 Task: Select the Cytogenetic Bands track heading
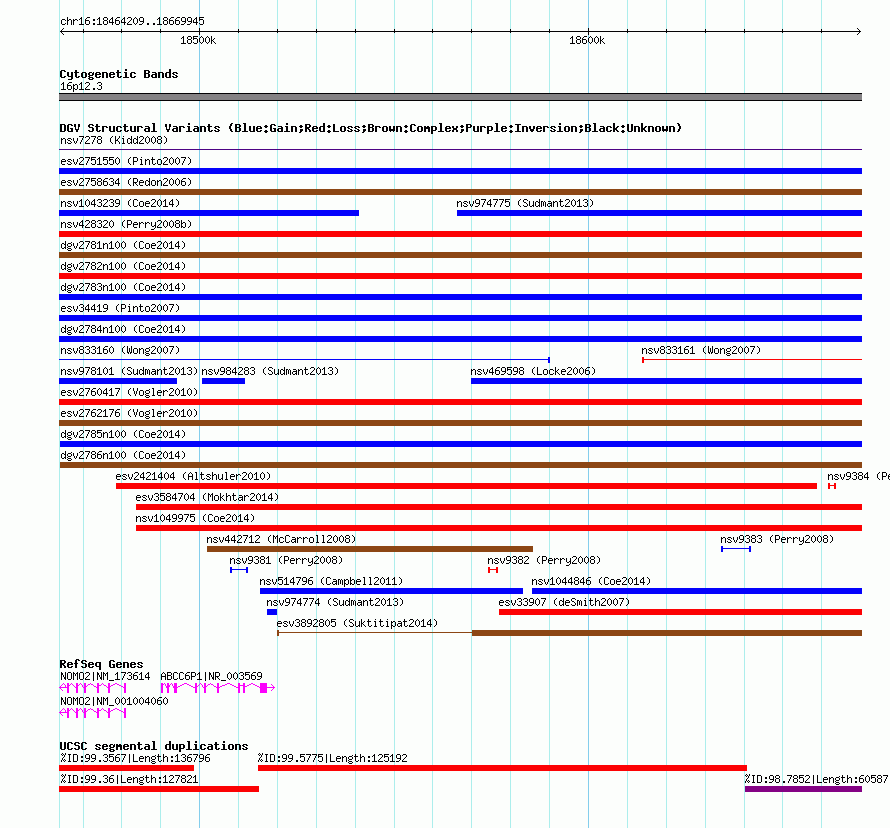tap(119, 74)
